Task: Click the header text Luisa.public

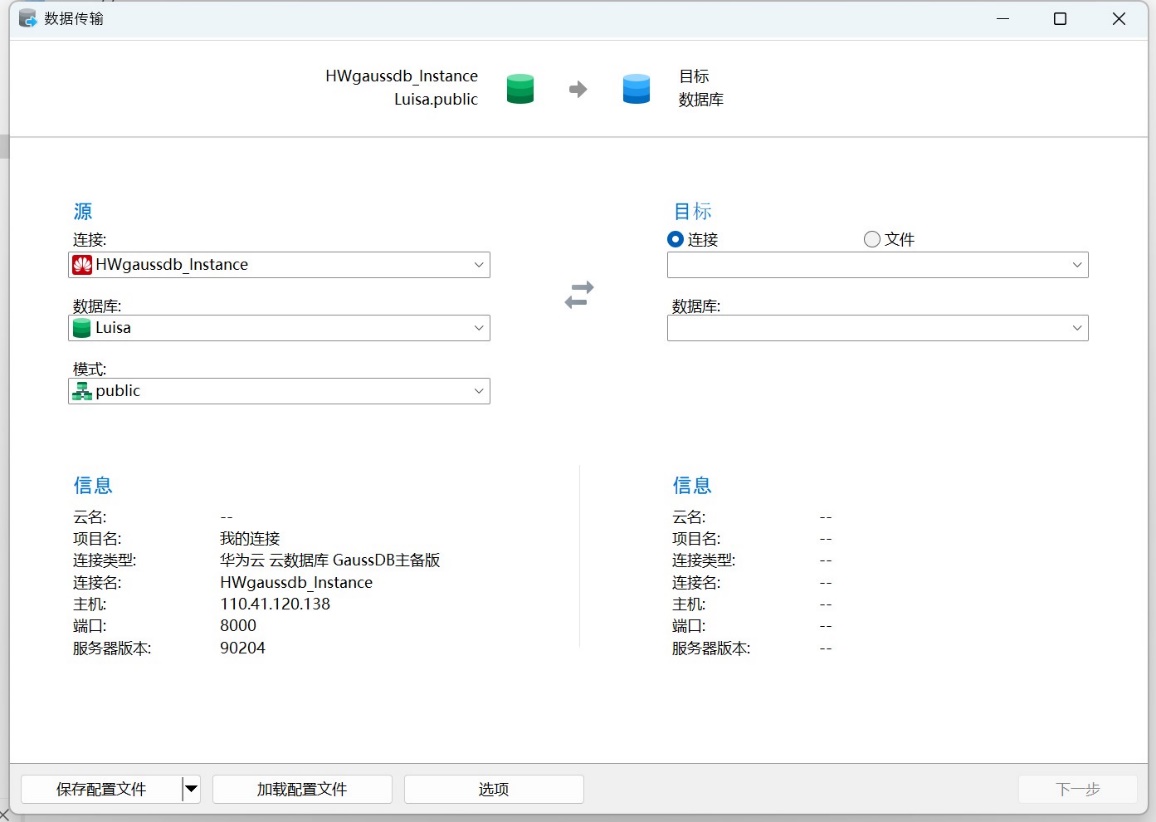Action: 436,100
